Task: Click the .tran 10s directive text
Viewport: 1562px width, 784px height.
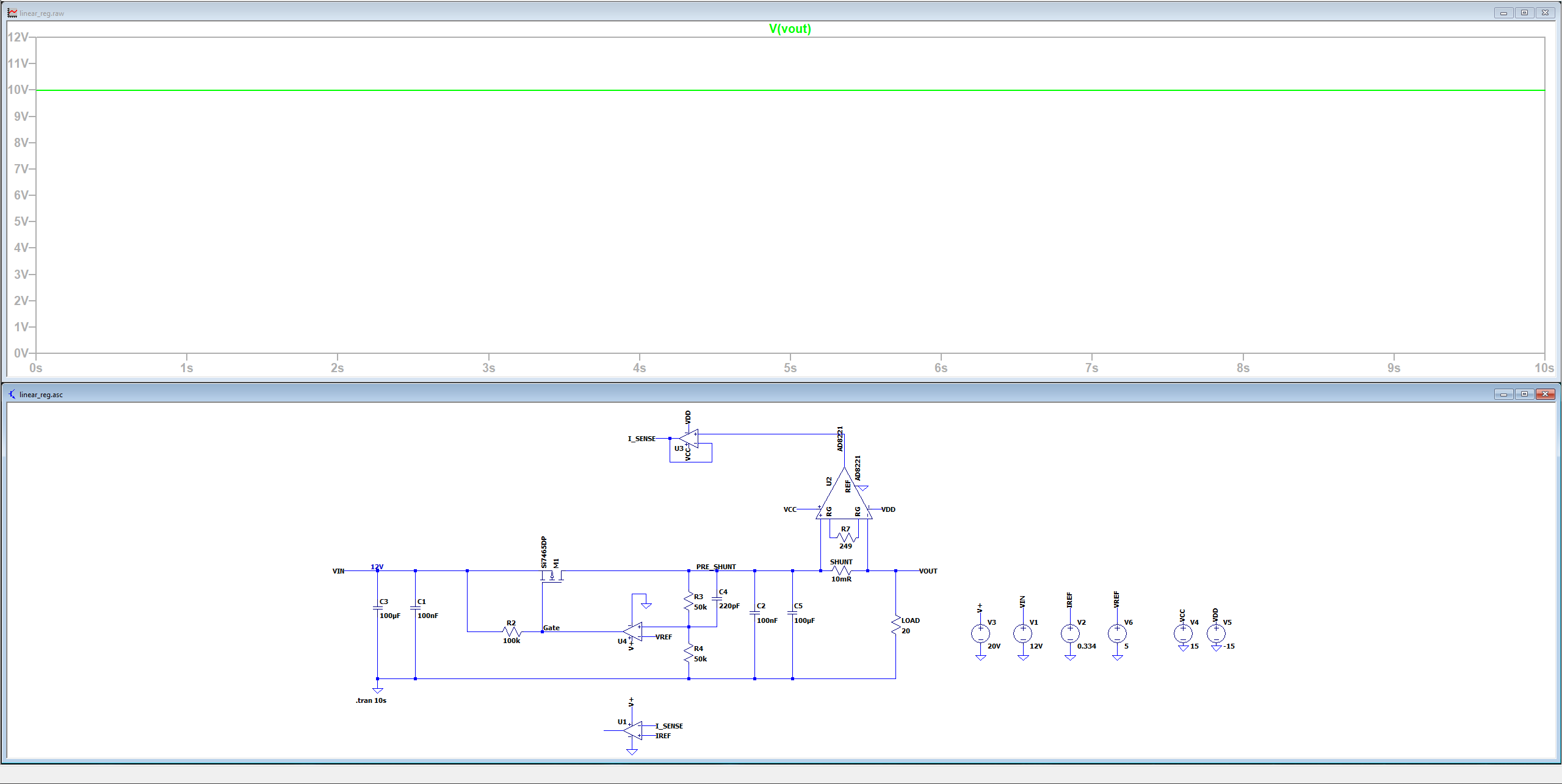Action: coord(371,700)
